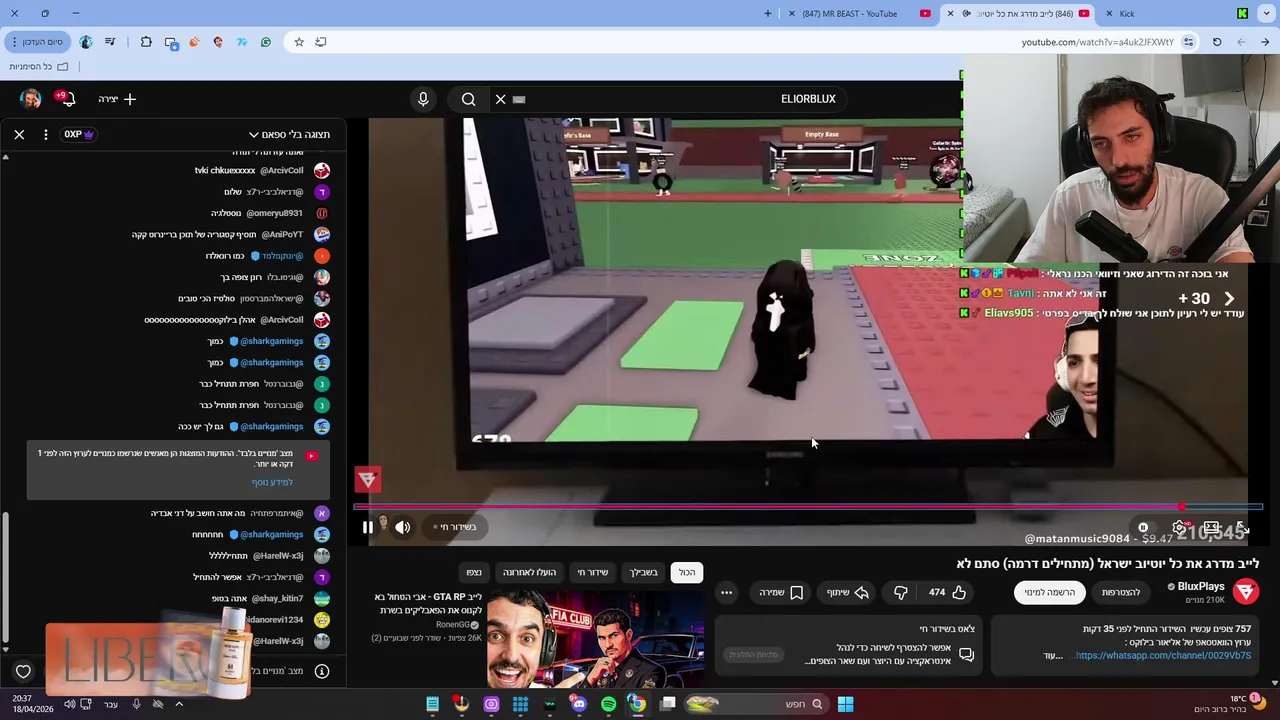Select the הועלו לאחרונה filter chip
This screenshot has height=720, width=1280.
[x=529, y=572]
